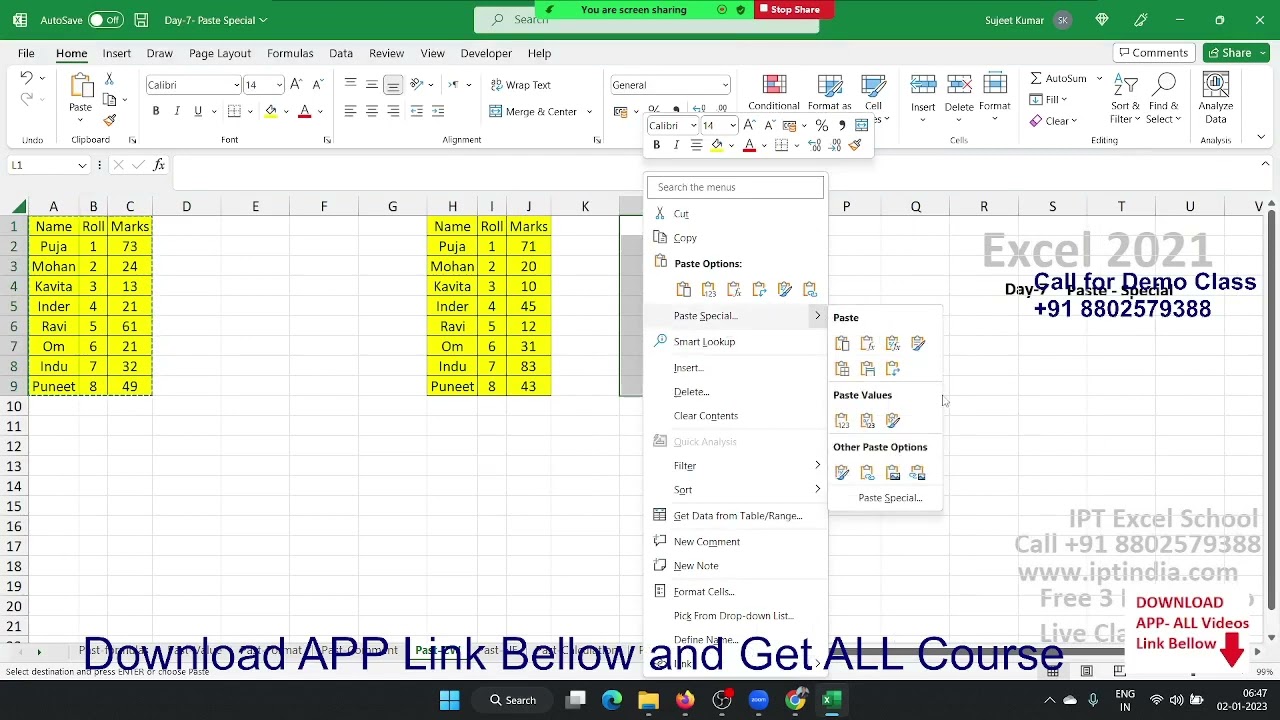Click the Orientation icon in Alignment group
The height and width of the screenshot is (720, 1280).
[417, 85]
